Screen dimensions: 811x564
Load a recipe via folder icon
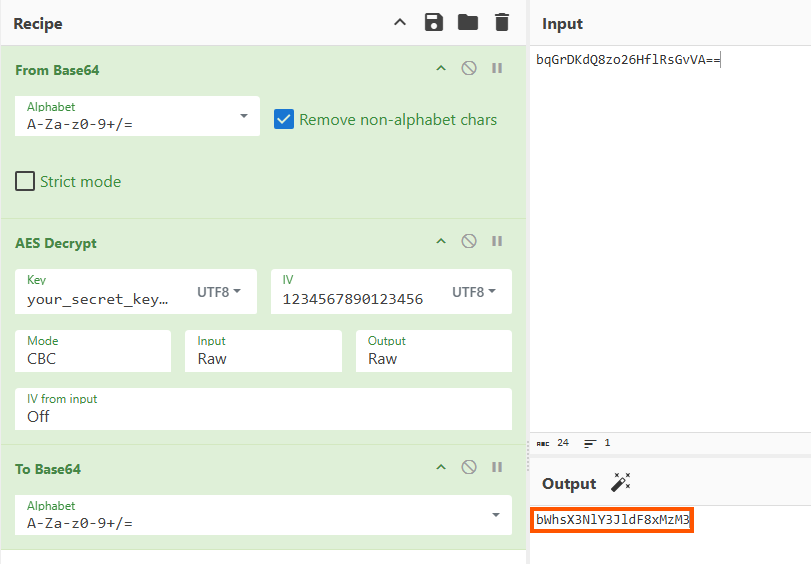click(x=468, y=23)
